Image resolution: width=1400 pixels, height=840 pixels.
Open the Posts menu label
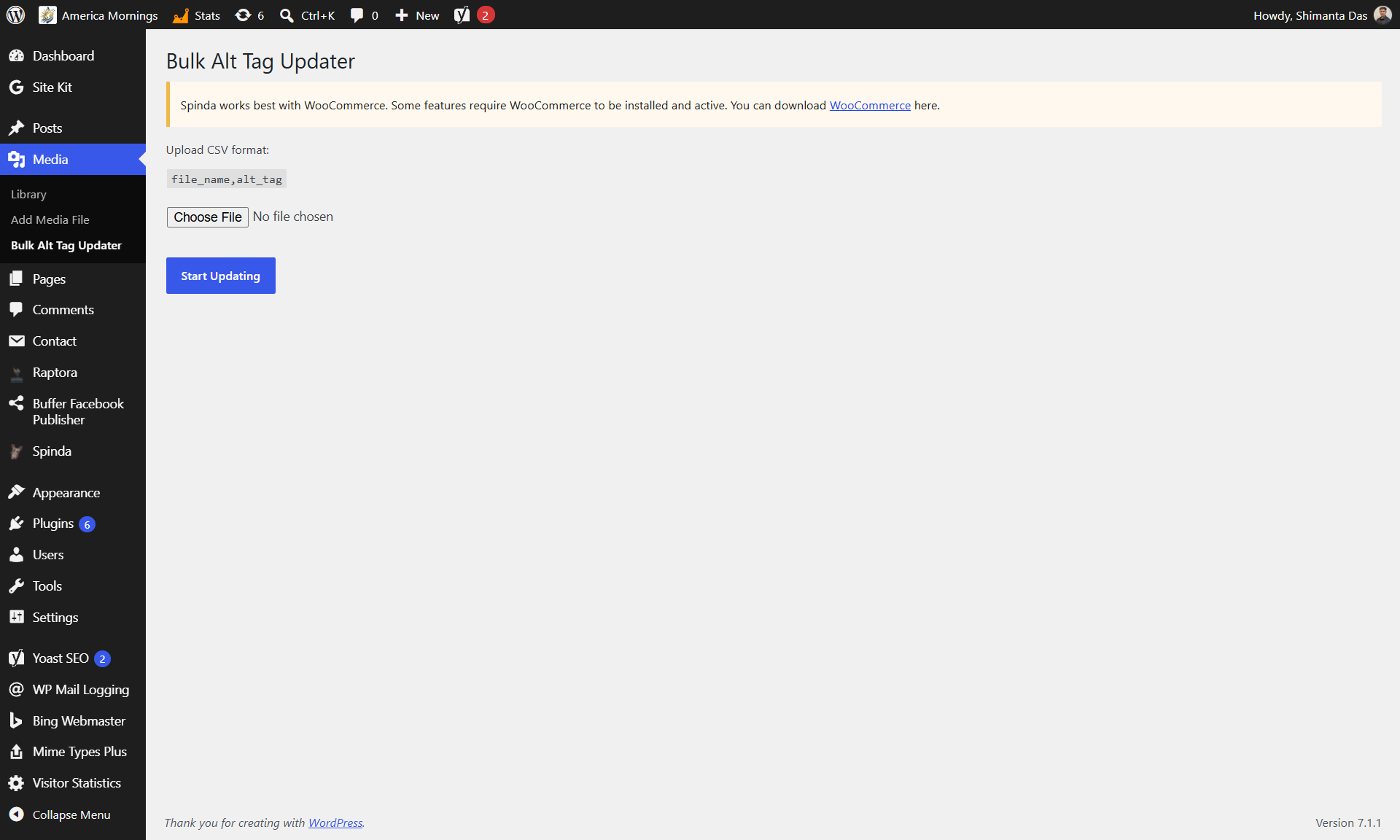click(47, 128)
